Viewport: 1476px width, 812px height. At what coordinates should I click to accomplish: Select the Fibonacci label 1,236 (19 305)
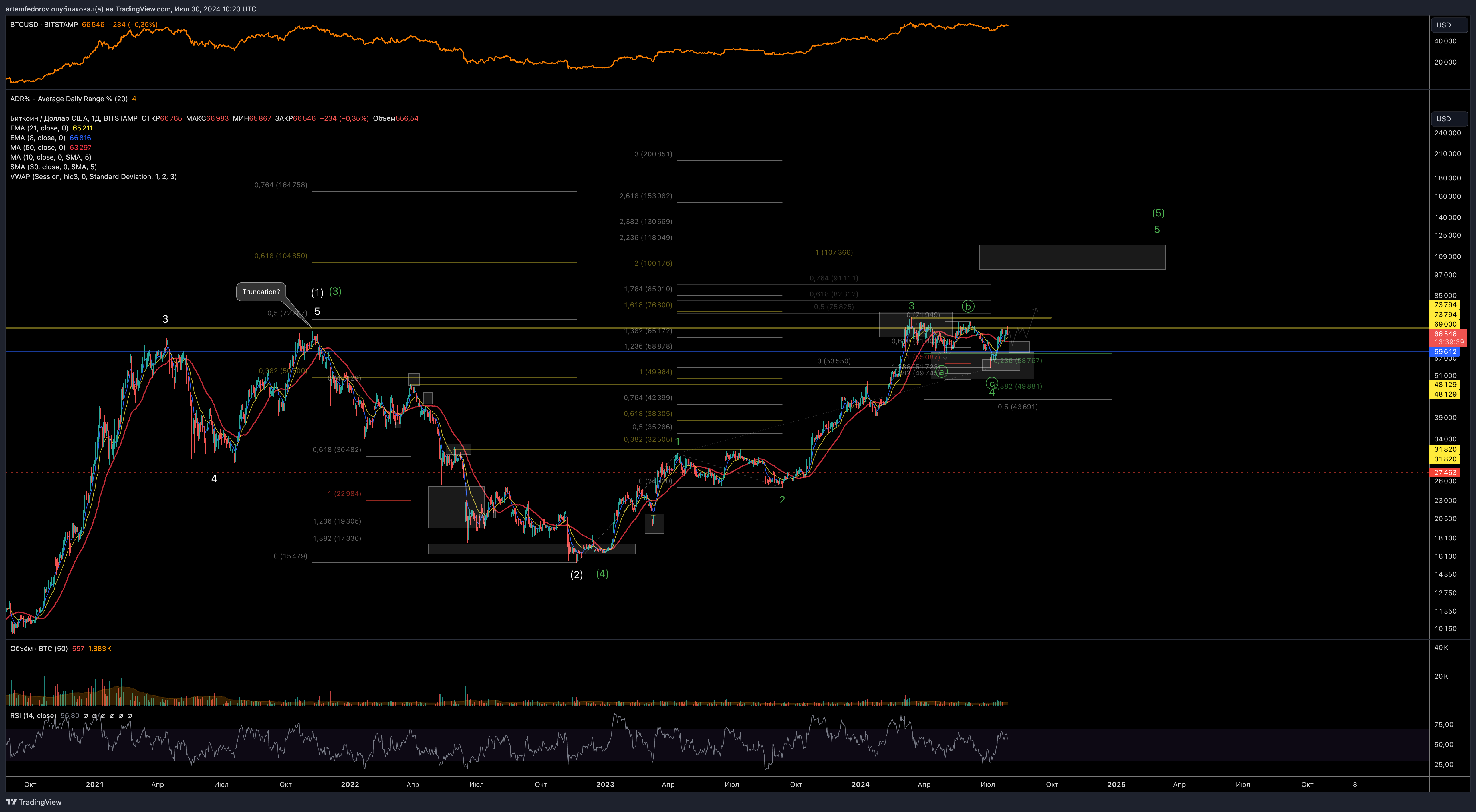[x=337, y=522]
